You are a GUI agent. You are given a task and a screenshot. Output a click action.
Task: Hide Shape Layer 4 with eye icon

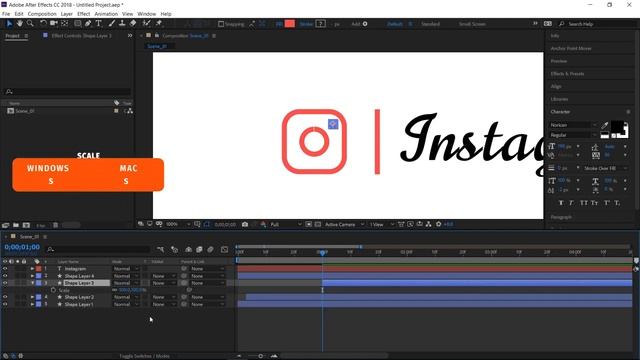[x=5, y=276]
